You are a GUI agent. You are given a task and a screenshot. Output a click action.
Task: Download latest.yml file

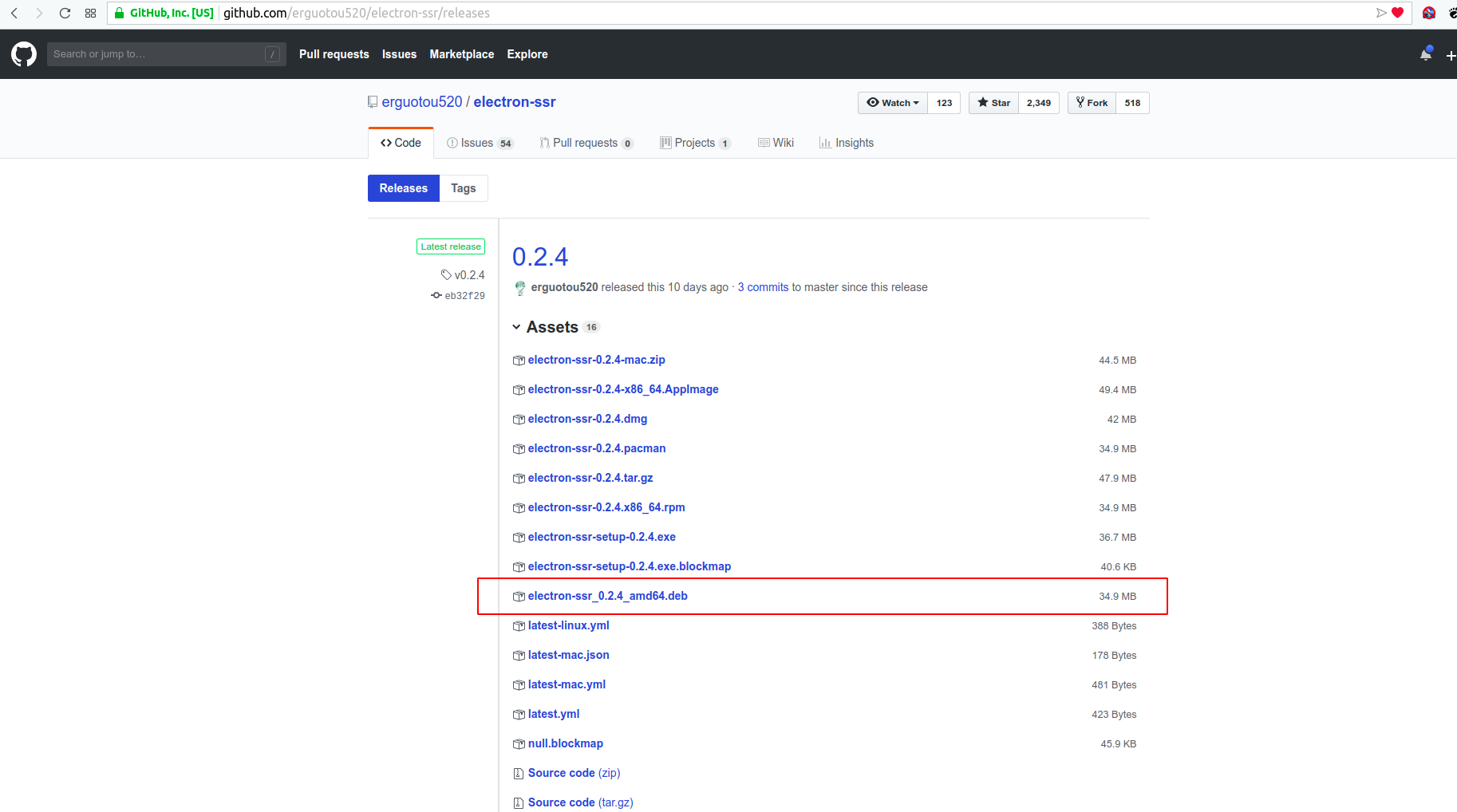[x=554, y=714]
